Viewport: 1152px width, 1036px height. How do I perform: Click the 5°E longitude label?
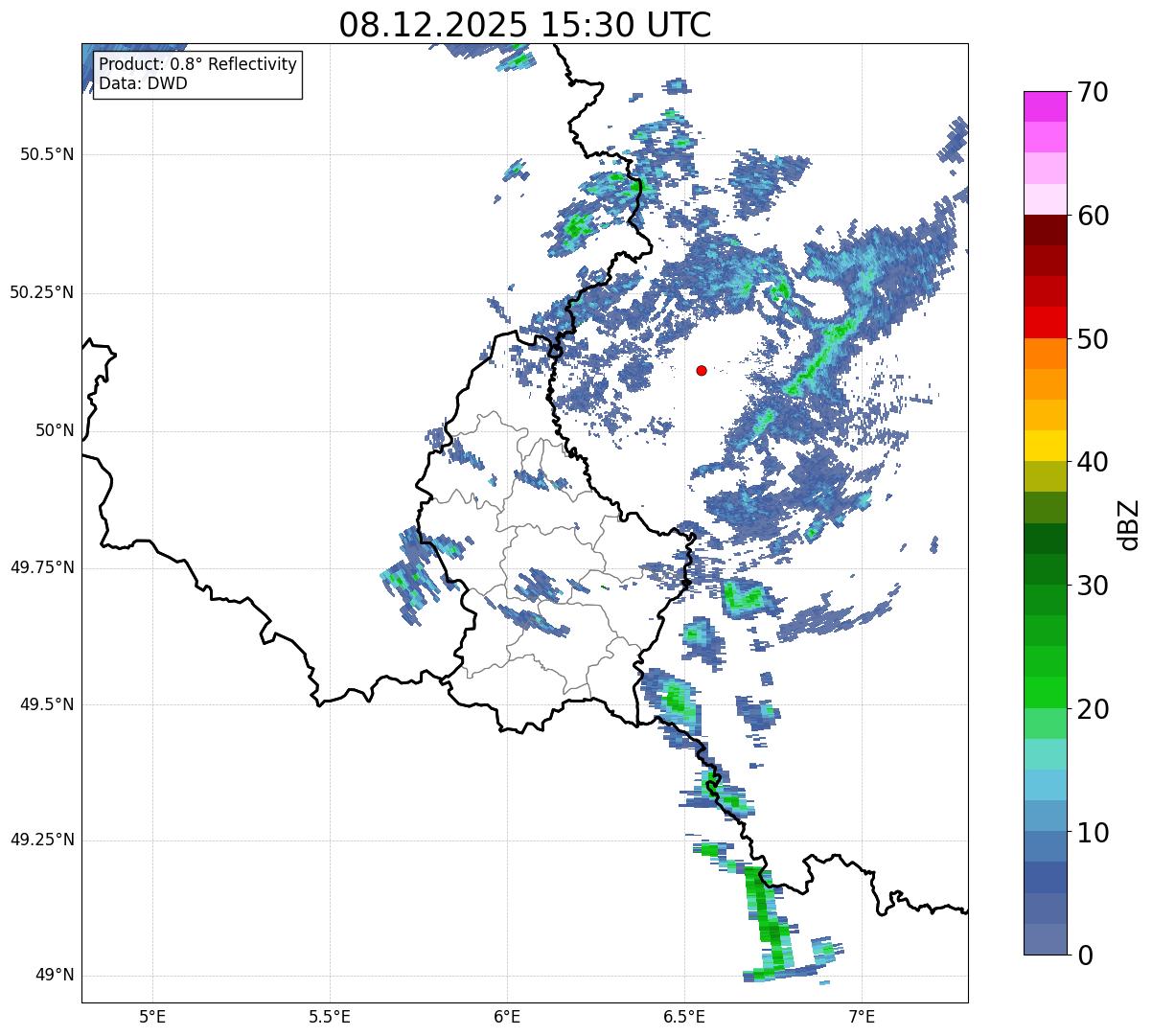152,1016
